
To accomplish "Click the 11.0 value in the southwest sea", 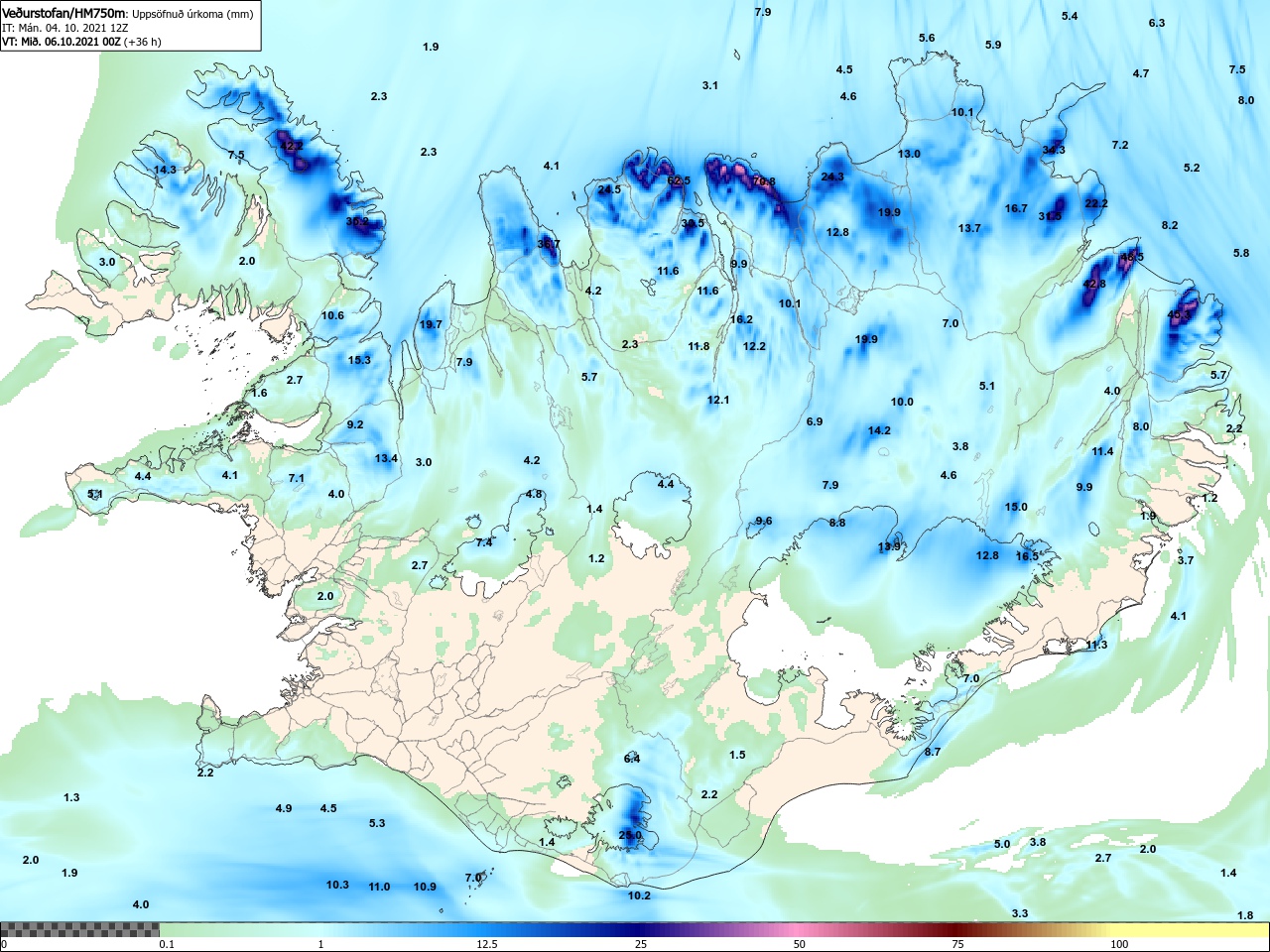I will (x=379, y=887).
